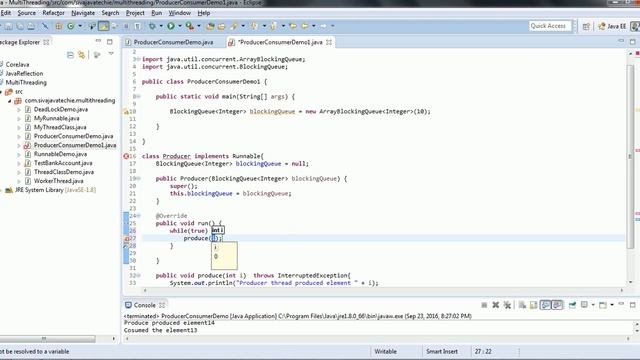Click the Package Explorer horizontal scrollbar
The width and height of the screenshot is (640, 360).
[x=48, y=339]
